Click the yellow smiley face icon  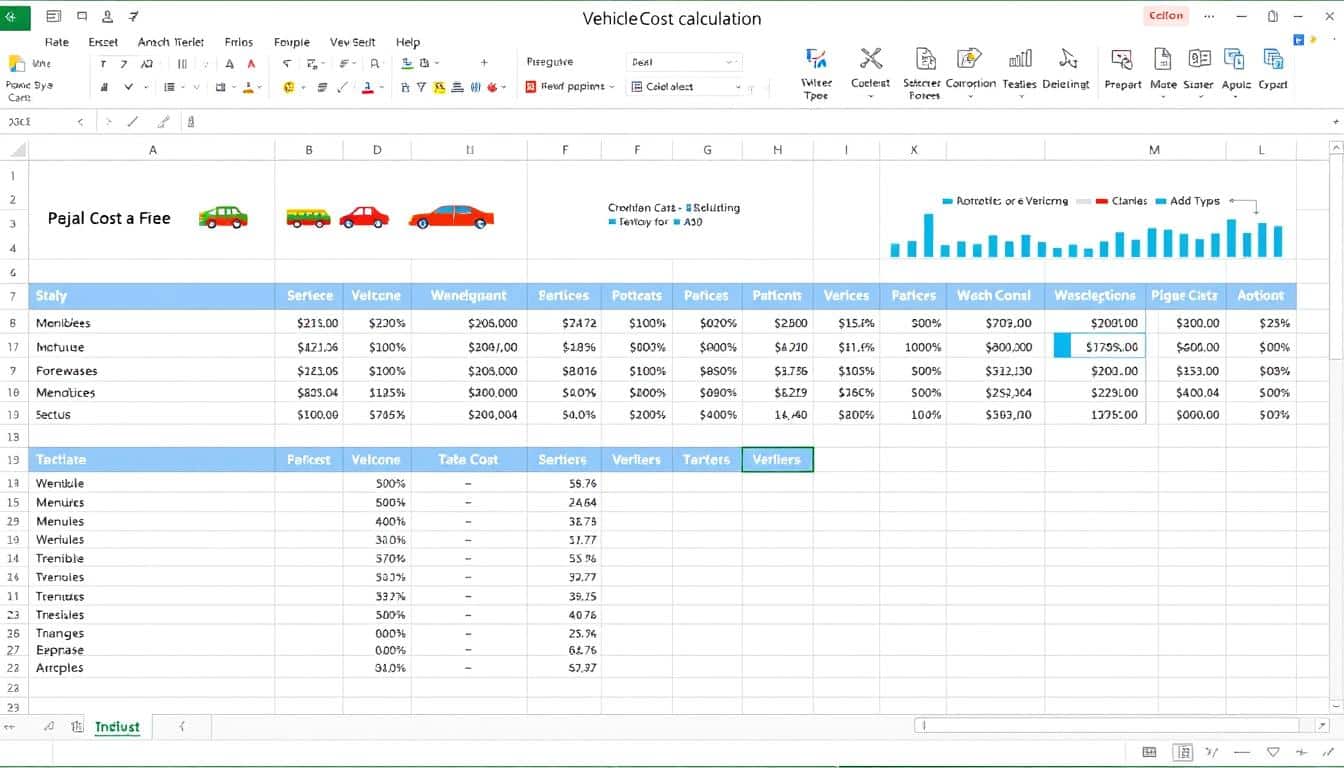pos(289,87)
